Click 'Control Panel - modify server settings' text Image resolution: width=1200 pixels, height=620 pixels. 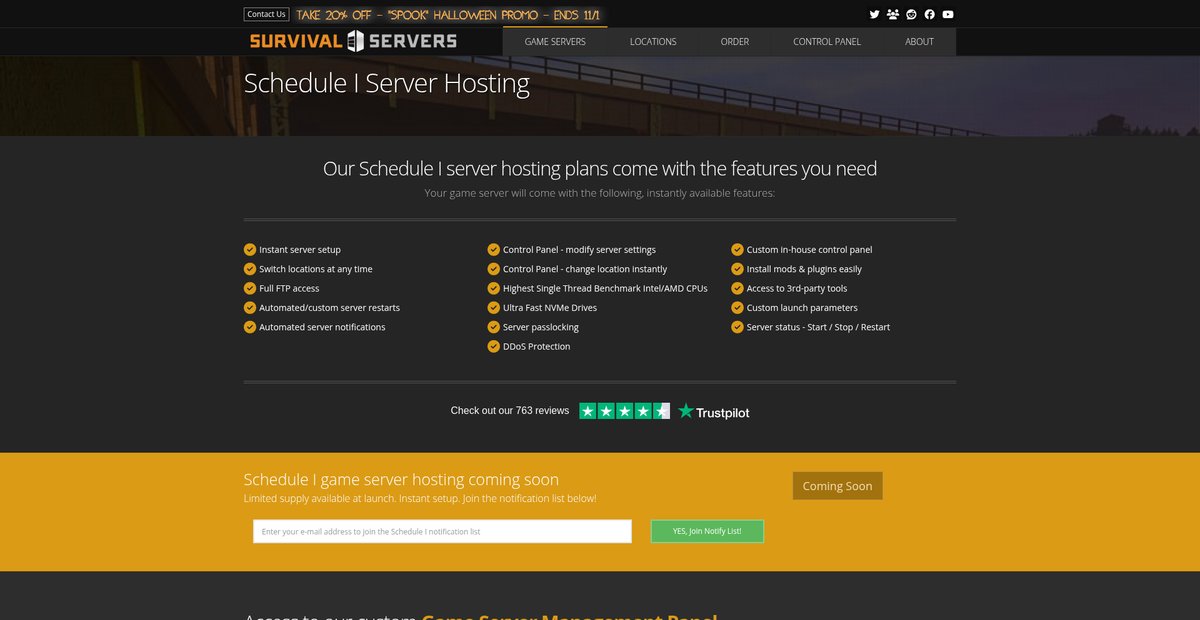point(579,250)
